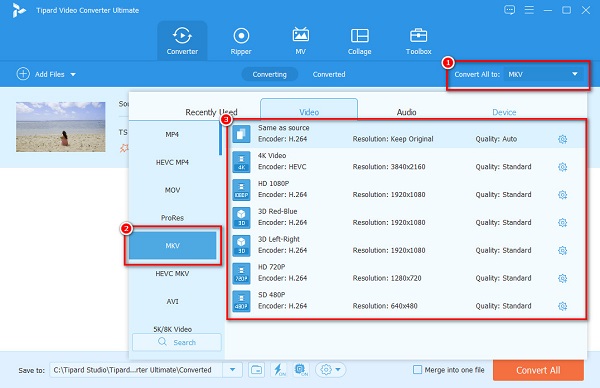This screenshot has width=600, height=388.
Task: Click the Add Files plus icon
Action: coord(23,74)
